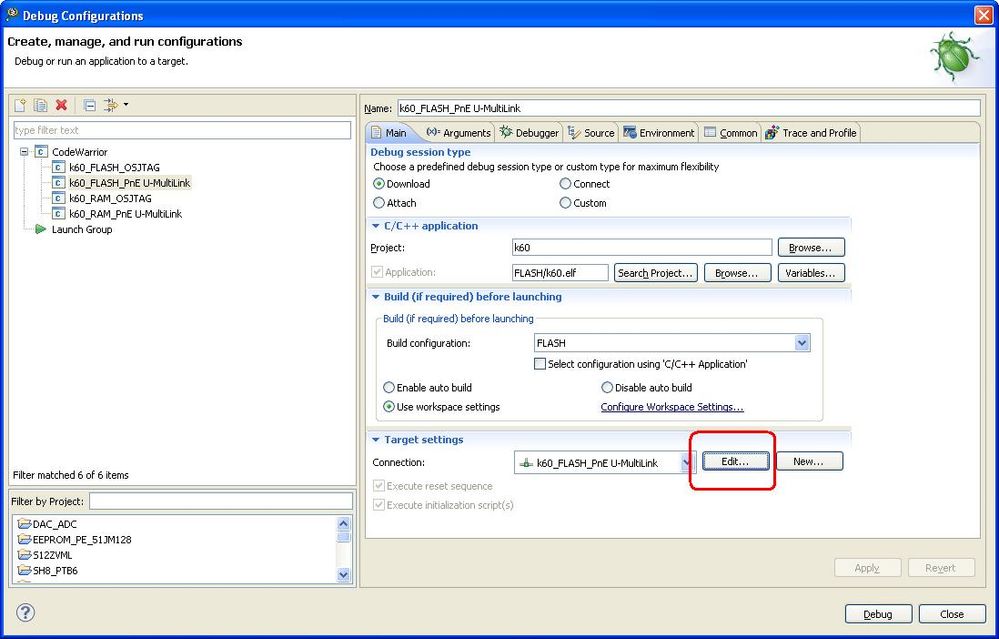The image size is (999, 639).
Task: Select k60_RAM_PnE U-MultiLink configuration
Action: click(x=126, y=213)
